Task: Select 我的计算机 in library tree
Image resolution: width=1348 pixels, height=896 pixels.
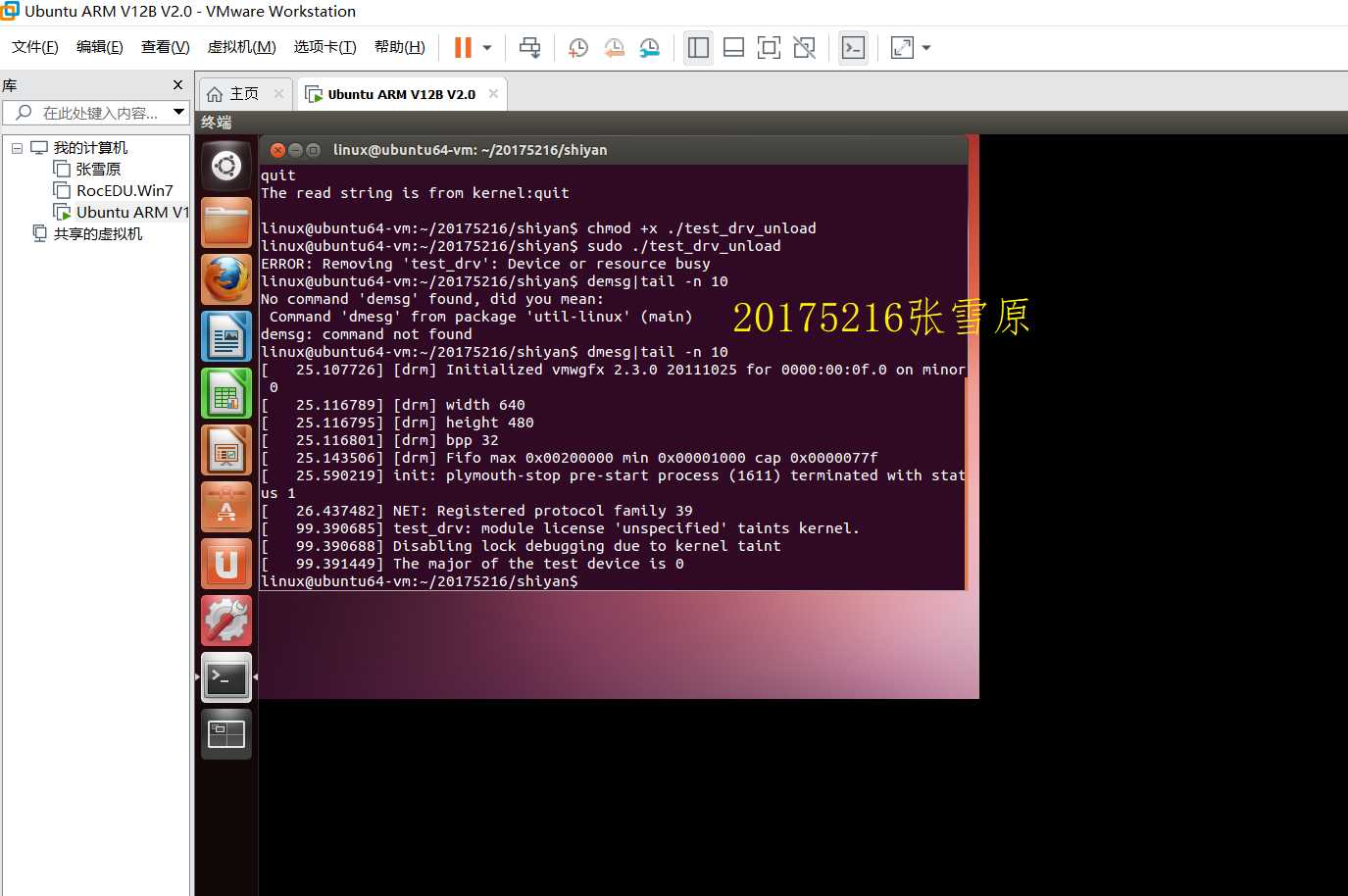Action: pyautogui.click(x=90, y=148)
